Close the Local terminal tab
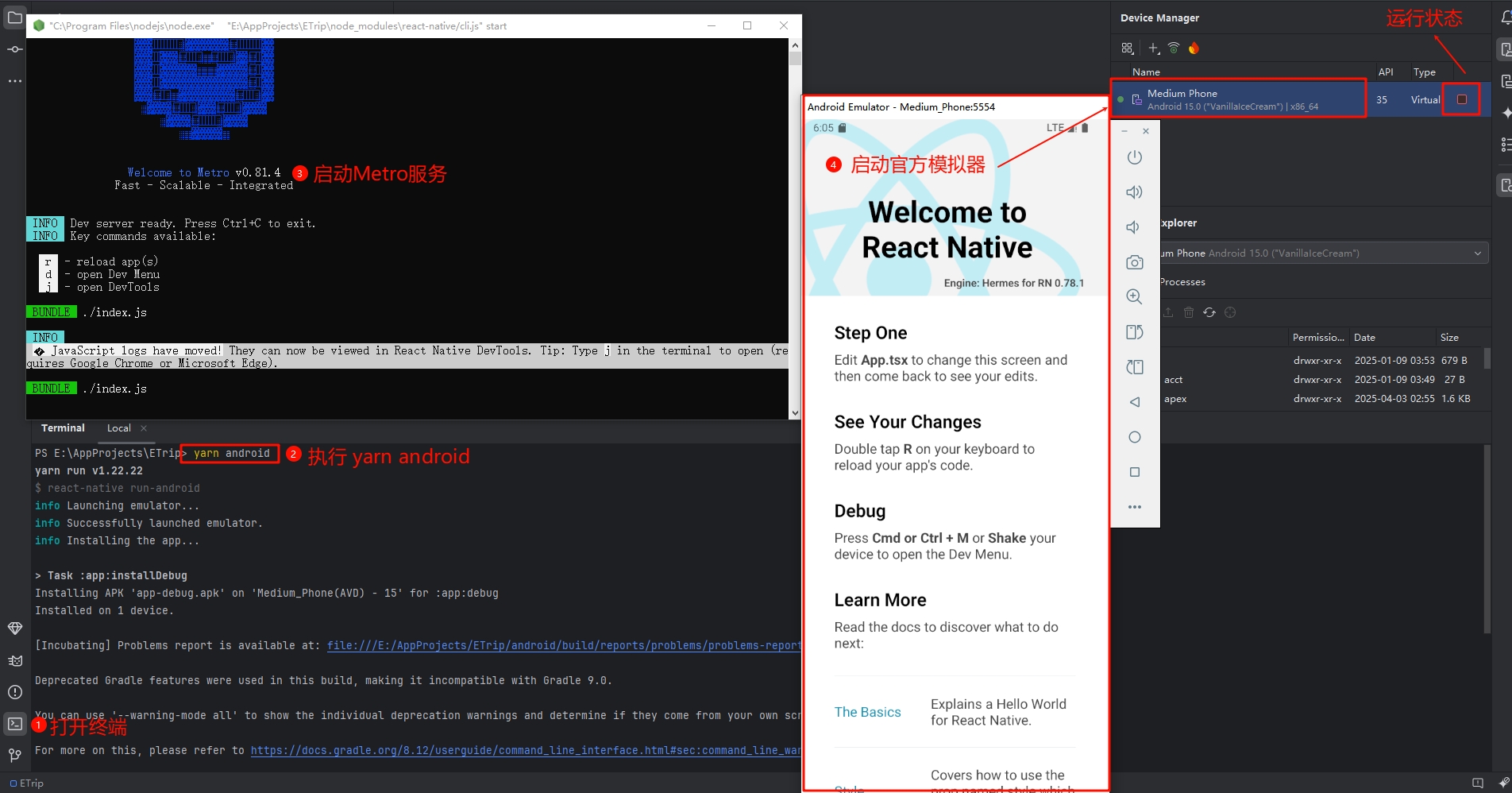The image size is (1512, 793). pos(144,428)
